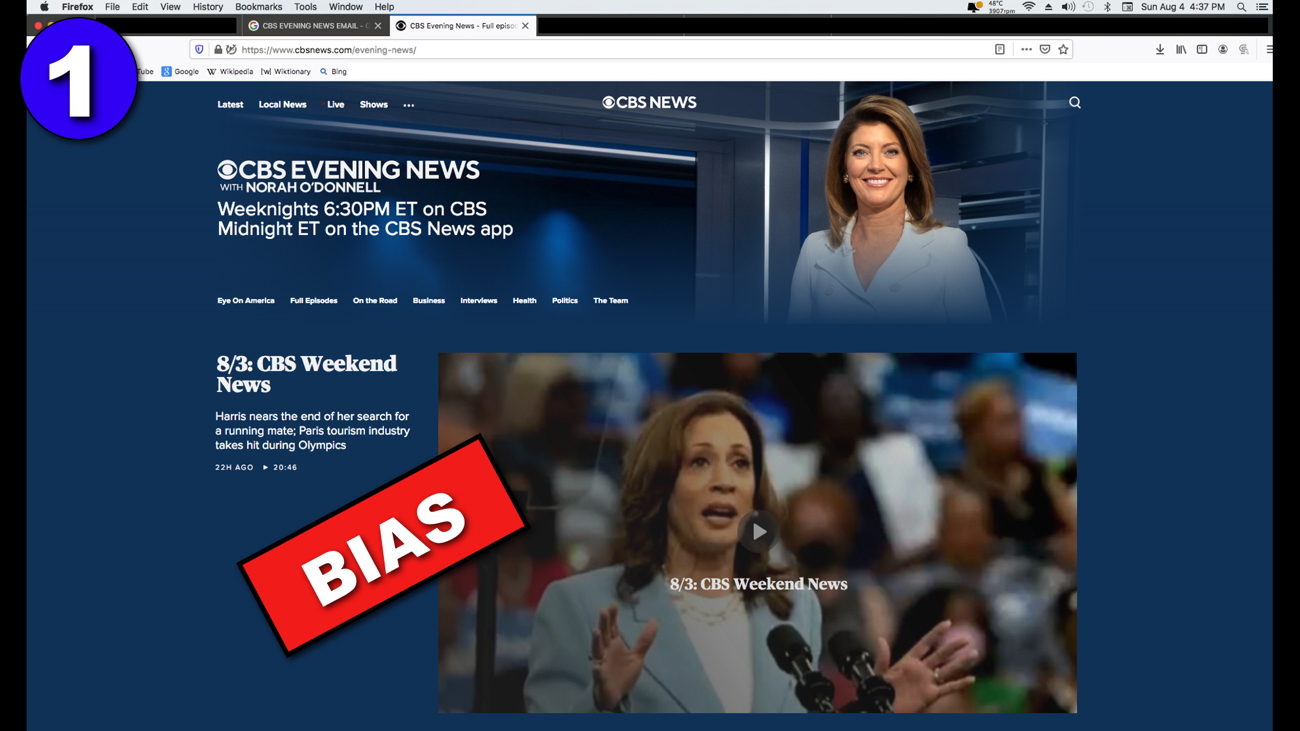The width and height of the screenshot is (1300, 731).
Task: Click the tracking protection shield icon
Action: click(199, 49)
